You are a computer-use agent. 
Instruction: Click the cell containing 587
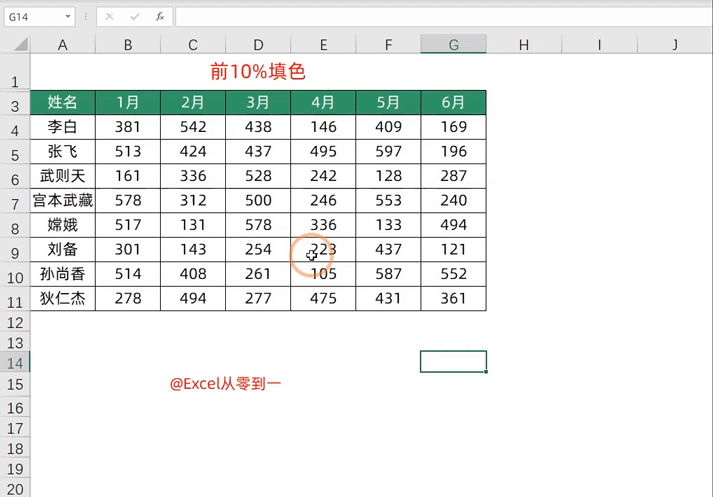tap(388, 274)
